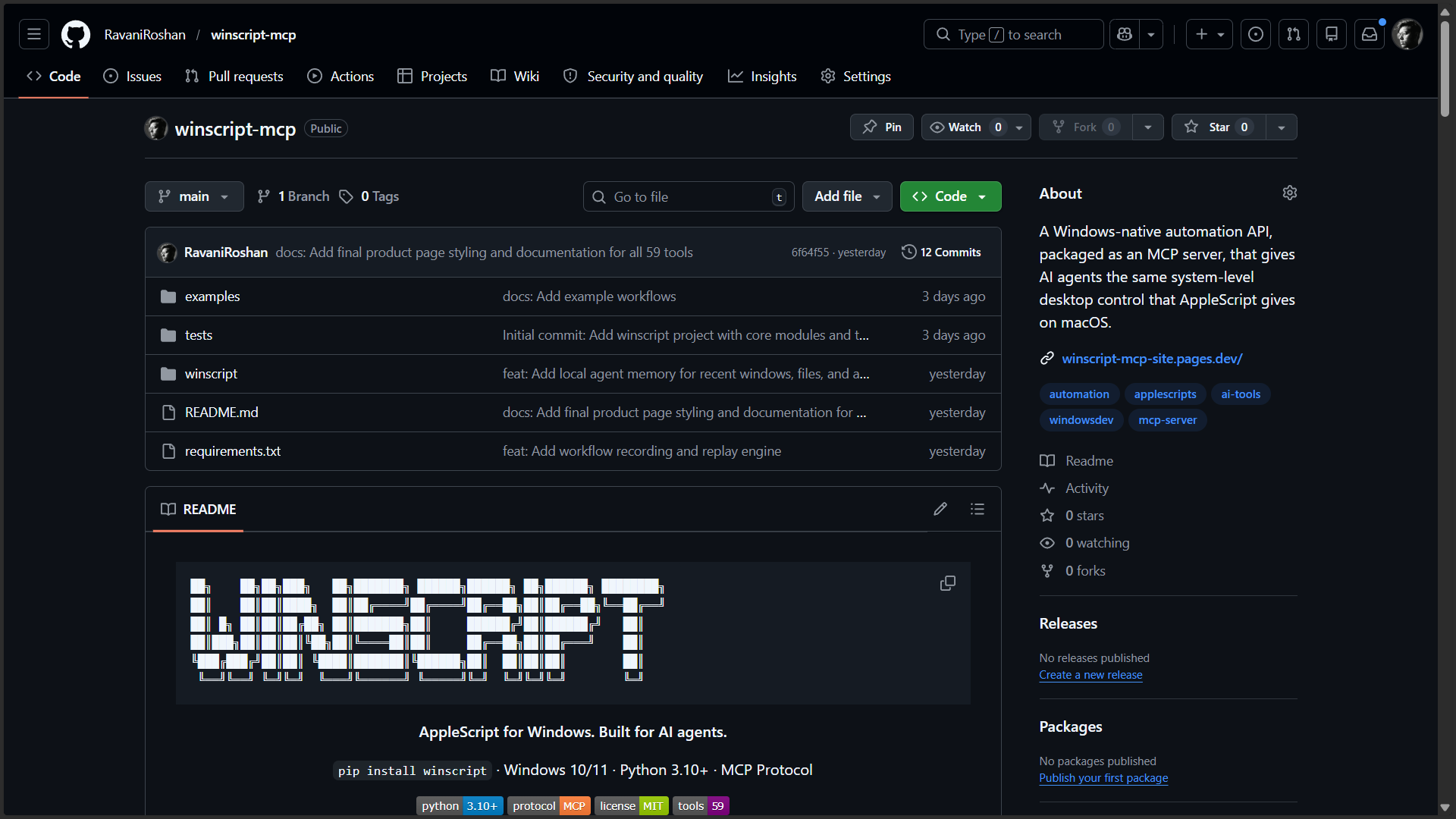
Task: Open the hamburger navigation menu
Action: [34, 35]
